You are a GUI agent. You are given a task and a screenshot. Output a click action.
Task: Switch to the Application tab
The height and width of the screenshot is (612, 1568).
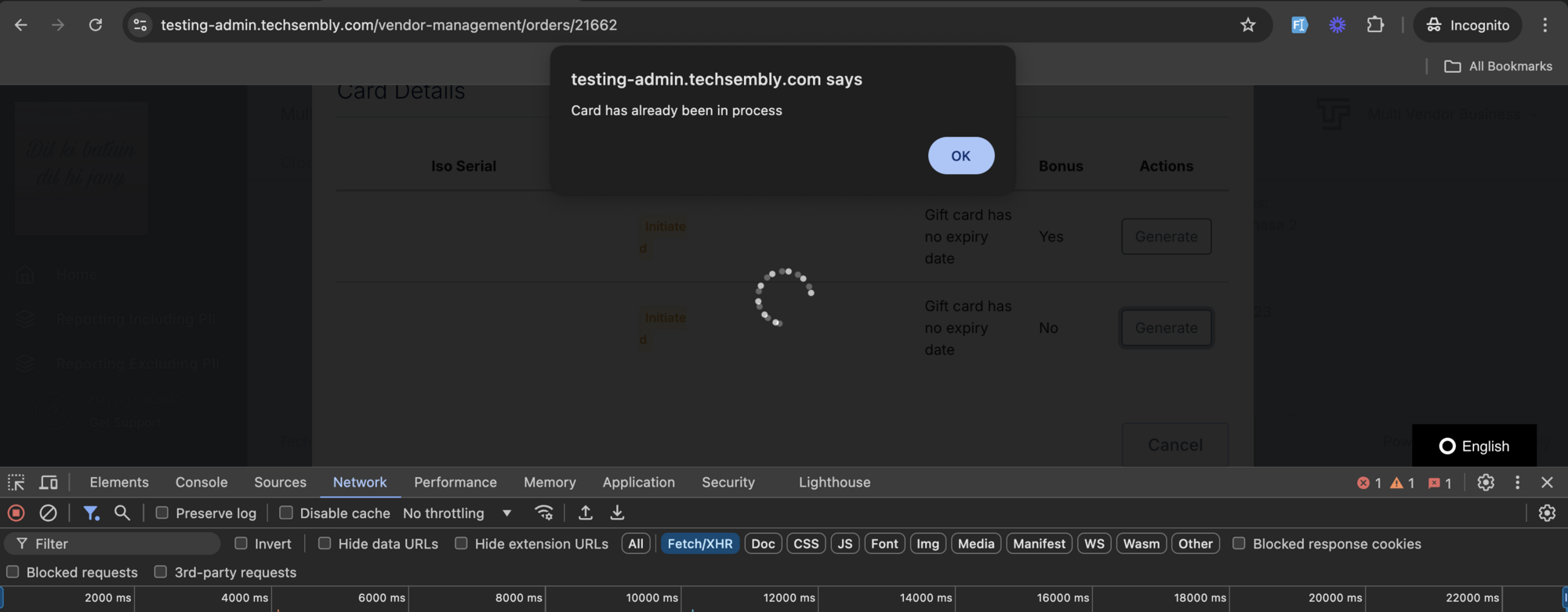[x=638, y=483]
